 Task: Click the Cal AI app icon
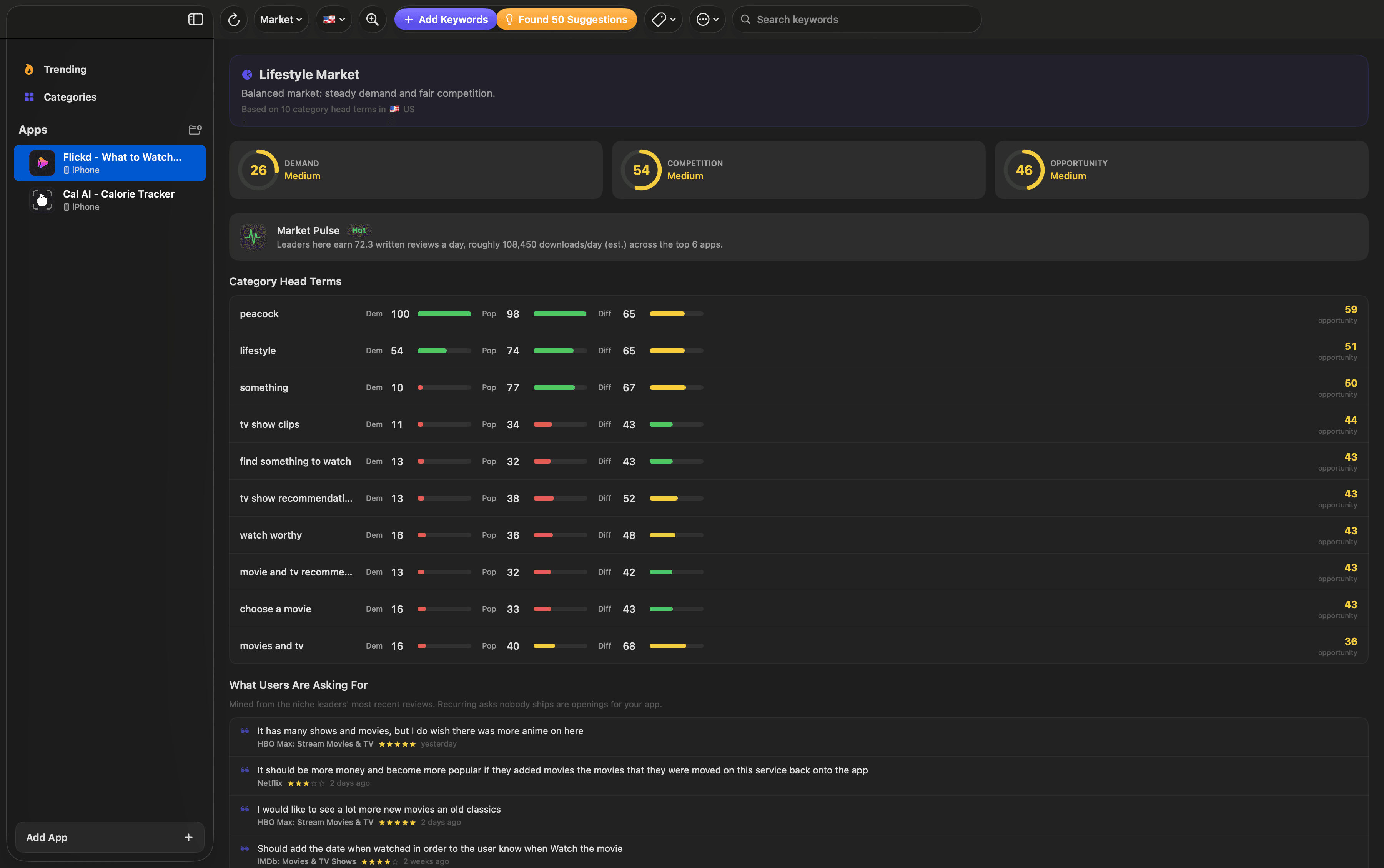[42, 200]
